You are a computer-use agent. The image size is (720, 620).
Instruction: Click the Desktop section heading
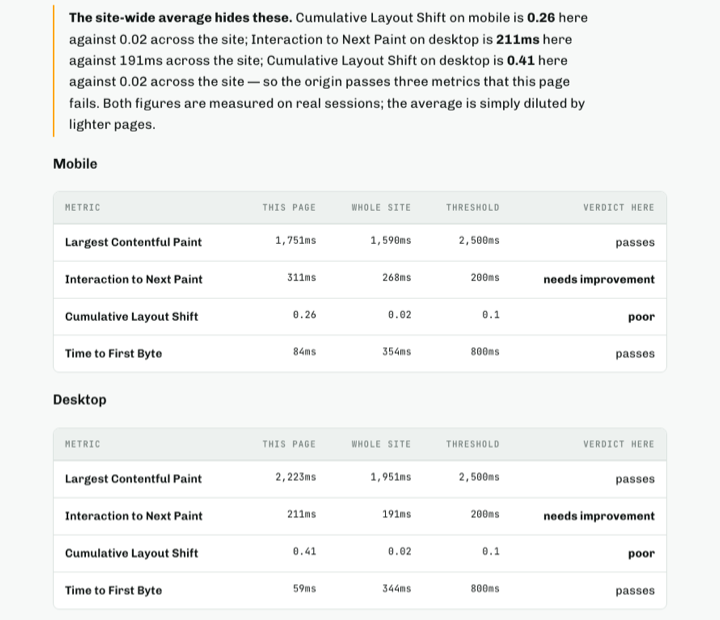[79, 400]
